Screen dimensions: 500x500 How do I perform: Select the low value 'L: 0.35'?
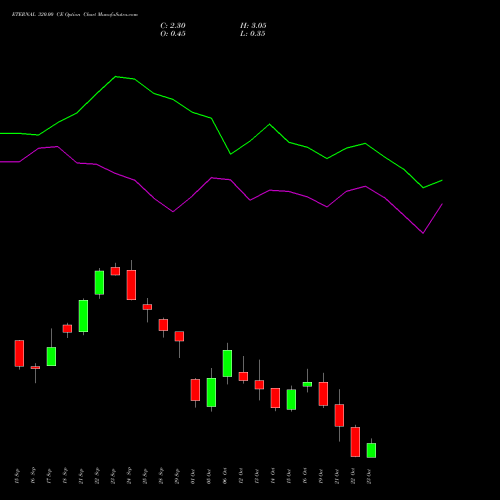pyautogui.click(x=253, y=34)
